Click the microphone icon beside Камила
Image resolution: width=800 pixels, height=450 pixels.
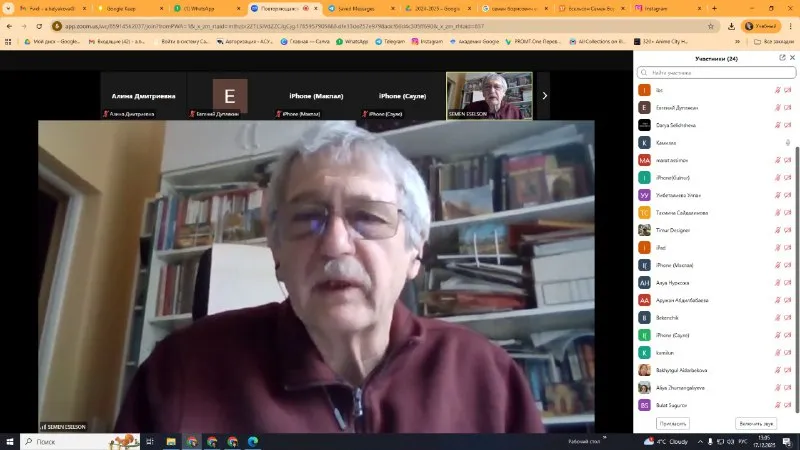(789, 143)
